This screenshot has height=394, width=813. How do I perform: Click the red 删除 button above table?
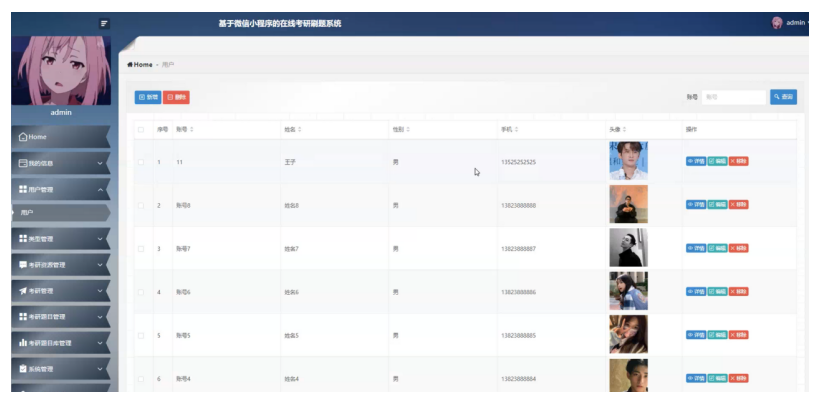point(176,97)
